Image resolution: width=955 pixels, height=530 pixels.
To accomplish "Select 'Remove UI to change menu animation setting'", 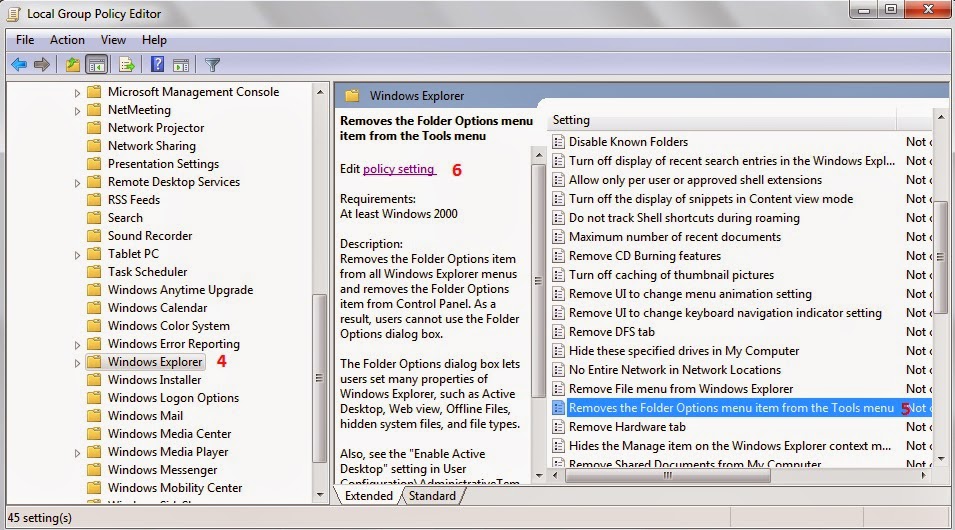I will 690,294.
